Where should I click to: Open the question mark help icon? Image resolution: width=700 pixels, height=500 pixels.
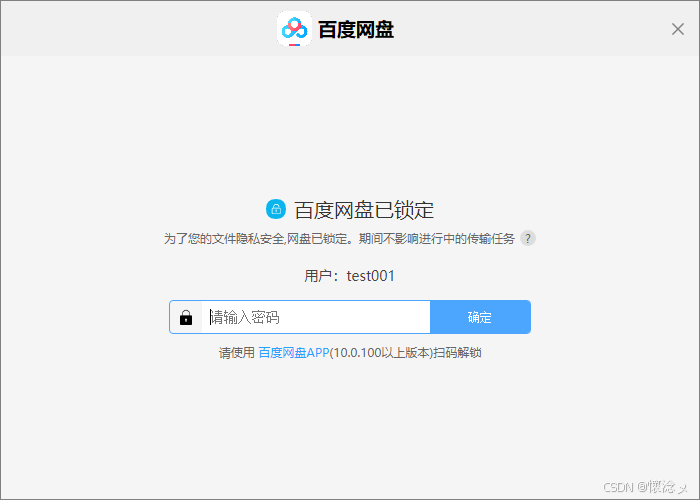pyautogui.click(x=528, y=238)
